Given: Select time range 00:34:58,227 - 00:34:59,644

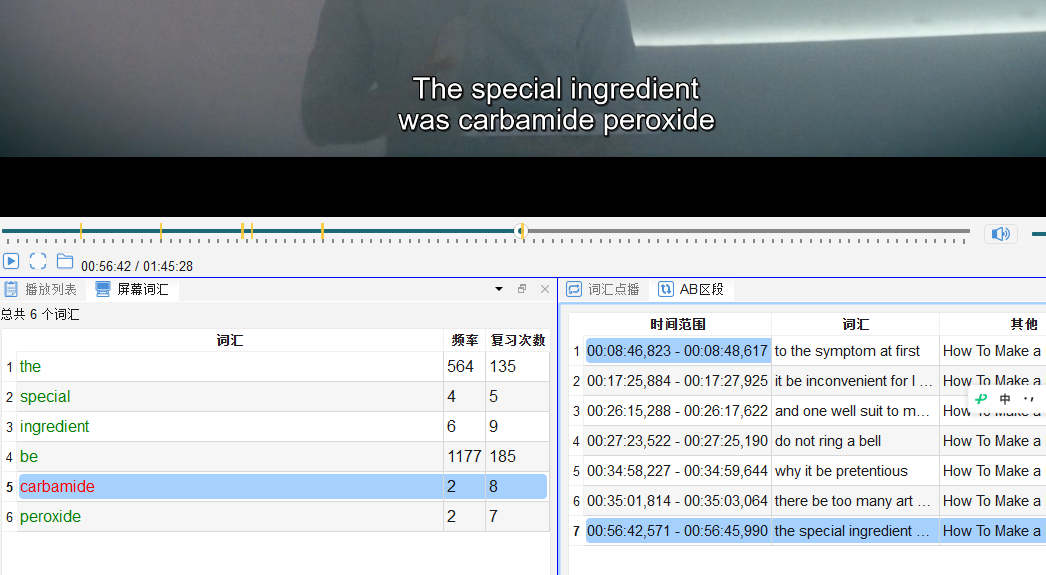Looking at the screenshot, I should pyautogui.click(x=677, y=471).
